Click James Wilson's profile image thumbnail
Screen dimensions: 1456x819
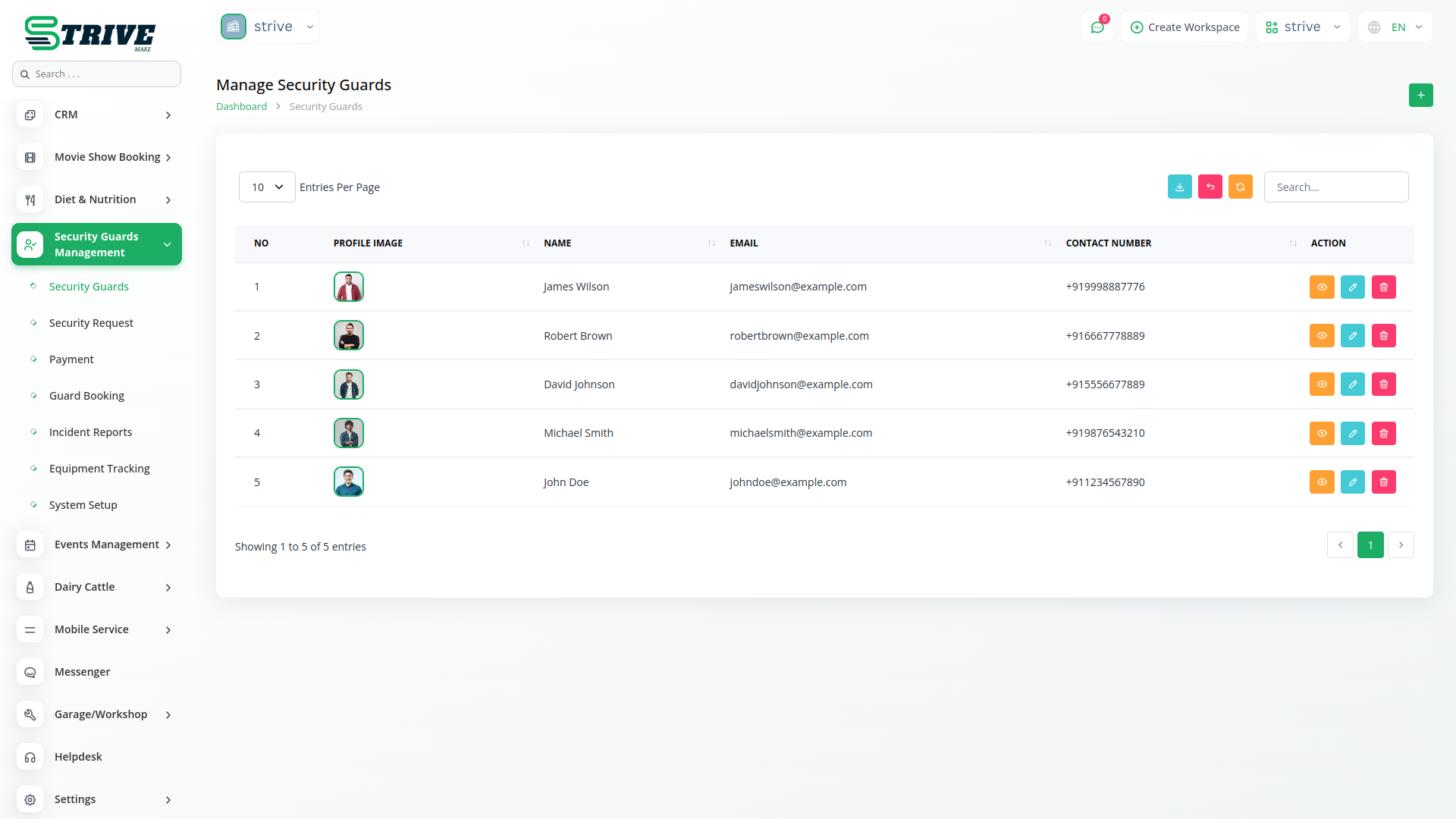[x=349, y=287]
